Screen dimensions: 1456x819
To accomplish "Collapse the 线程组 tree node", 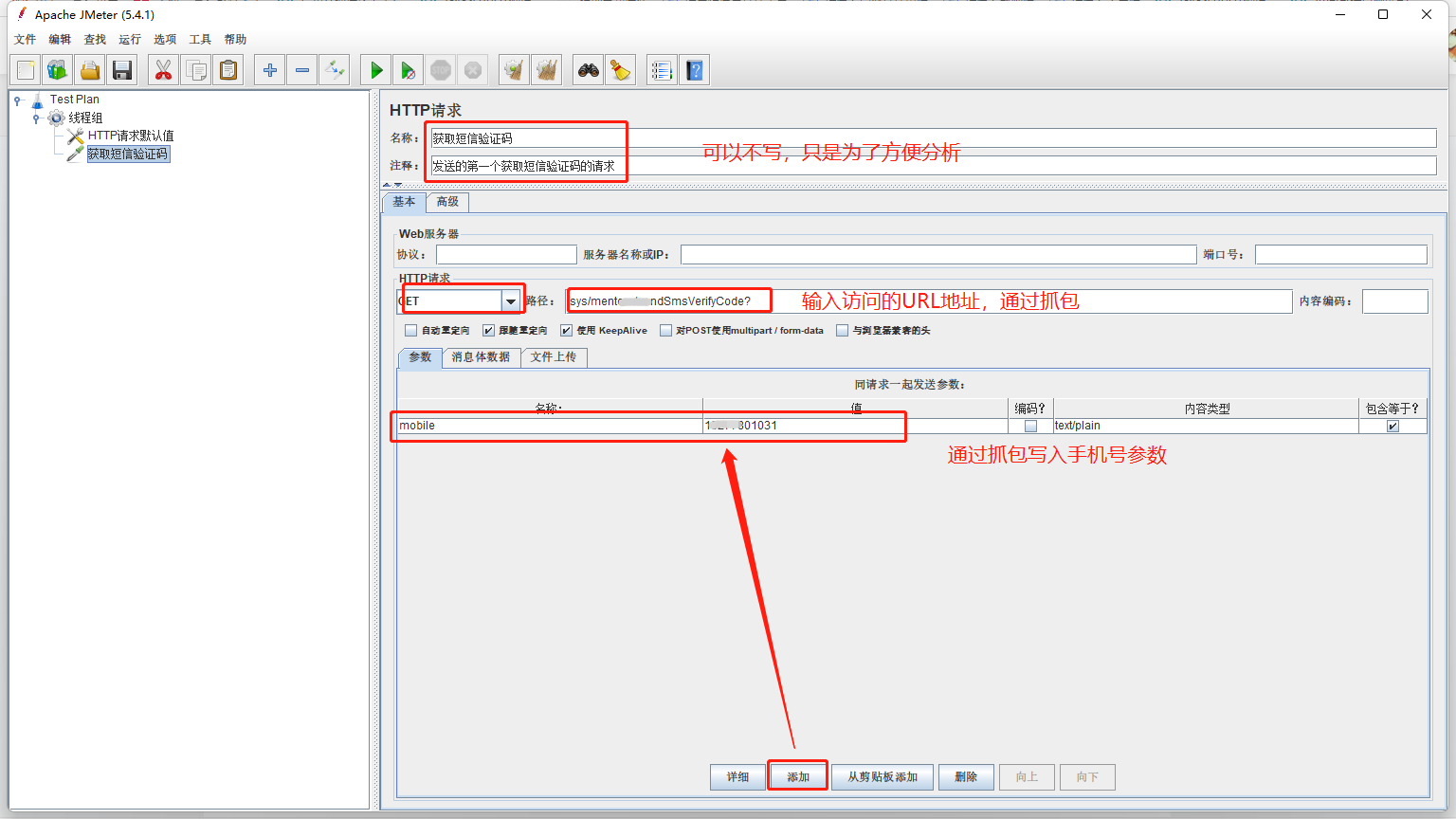I will pos(36,118).
